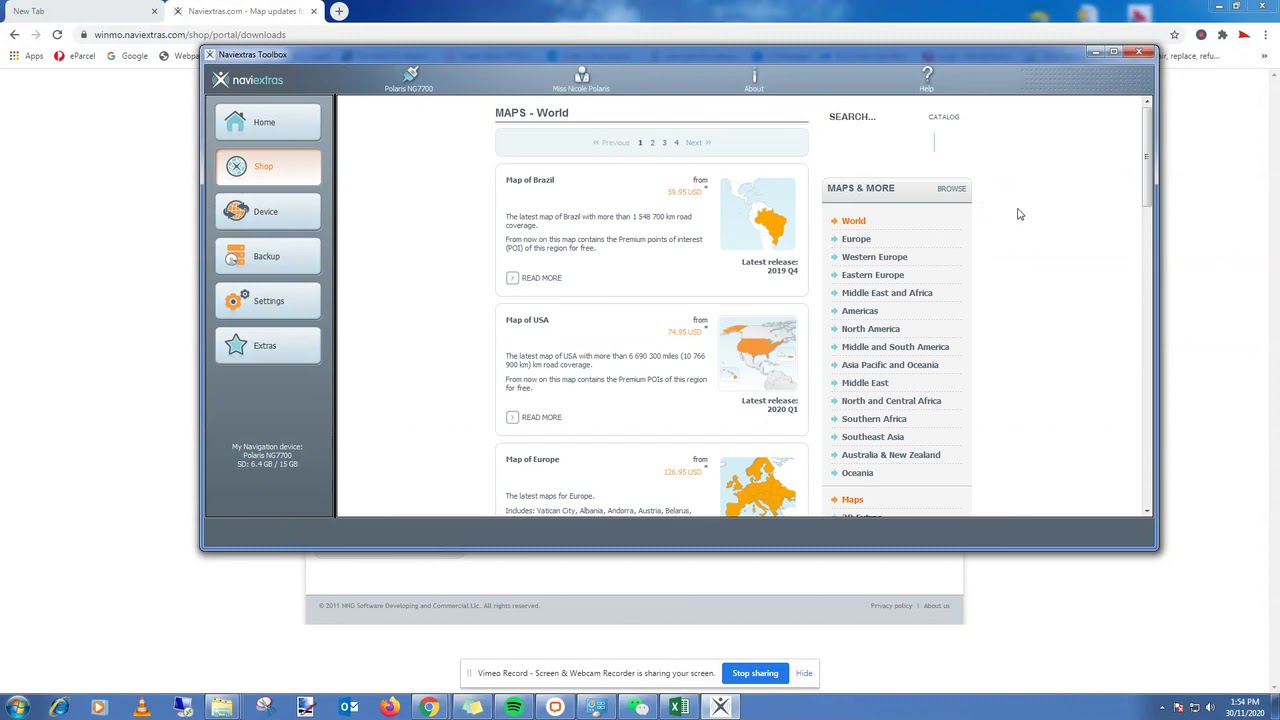The height and width of the screenshot is (720, 1280).
Task: Select Southeast Asia category
Action: point(872,437)
